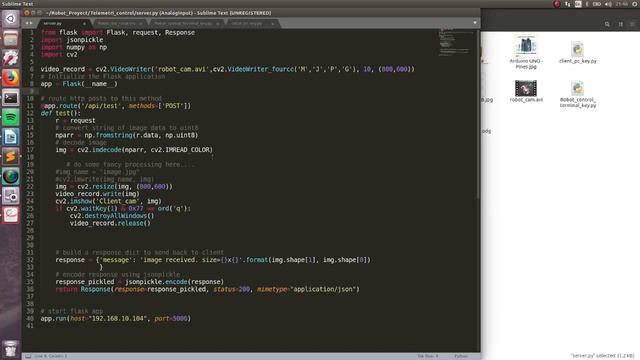Viewport: 640px width, 360px height.
Task: Place cursor on 'import numpy as np' line
Action: [x=74, y=47]
